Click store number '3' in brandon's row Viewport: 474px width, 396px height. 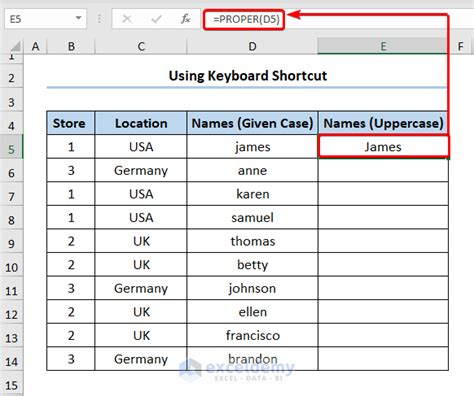click(x=71, y=359)
